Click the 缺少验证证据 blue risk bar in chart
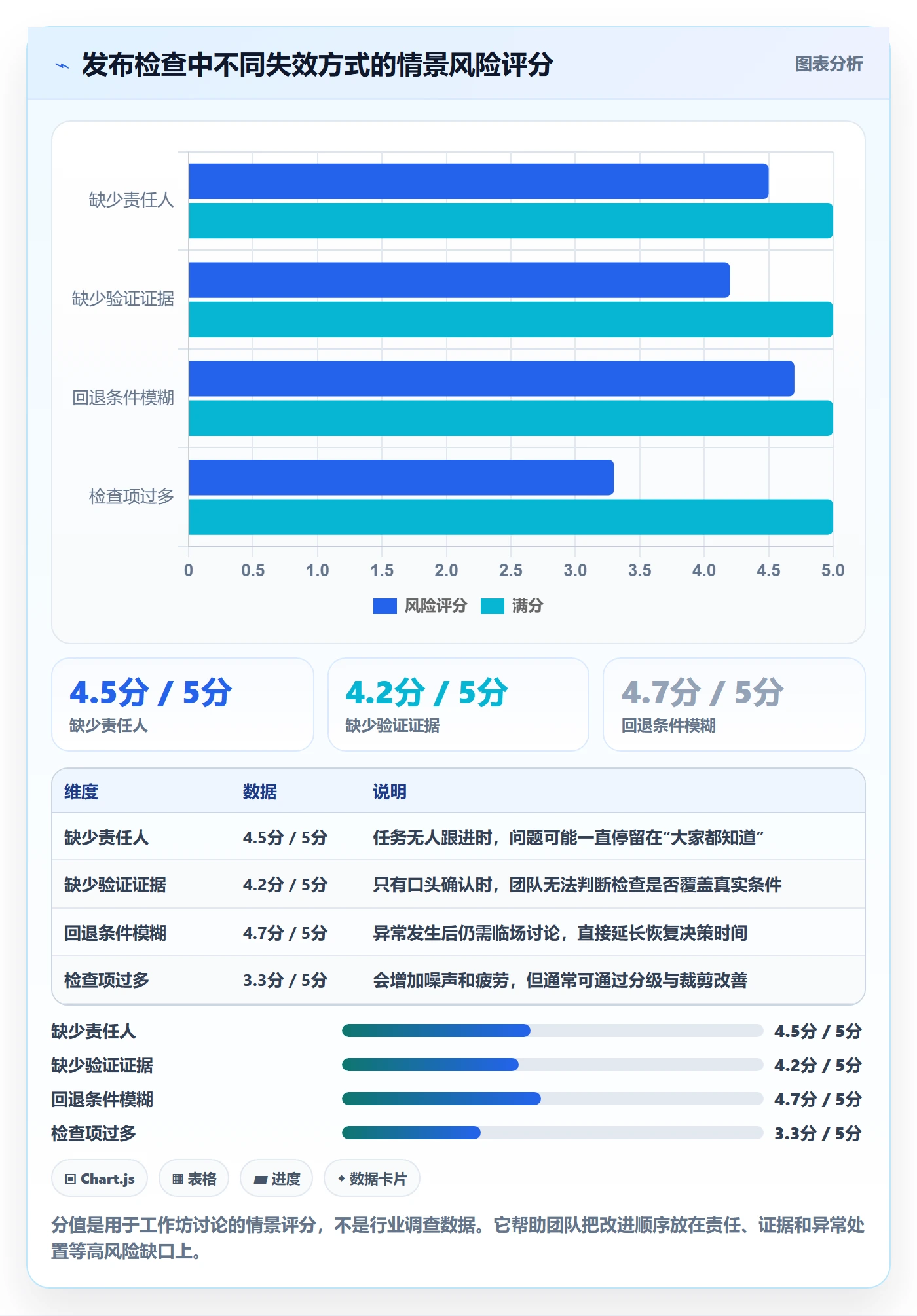 pyautogui.click(x=459, y=280)
